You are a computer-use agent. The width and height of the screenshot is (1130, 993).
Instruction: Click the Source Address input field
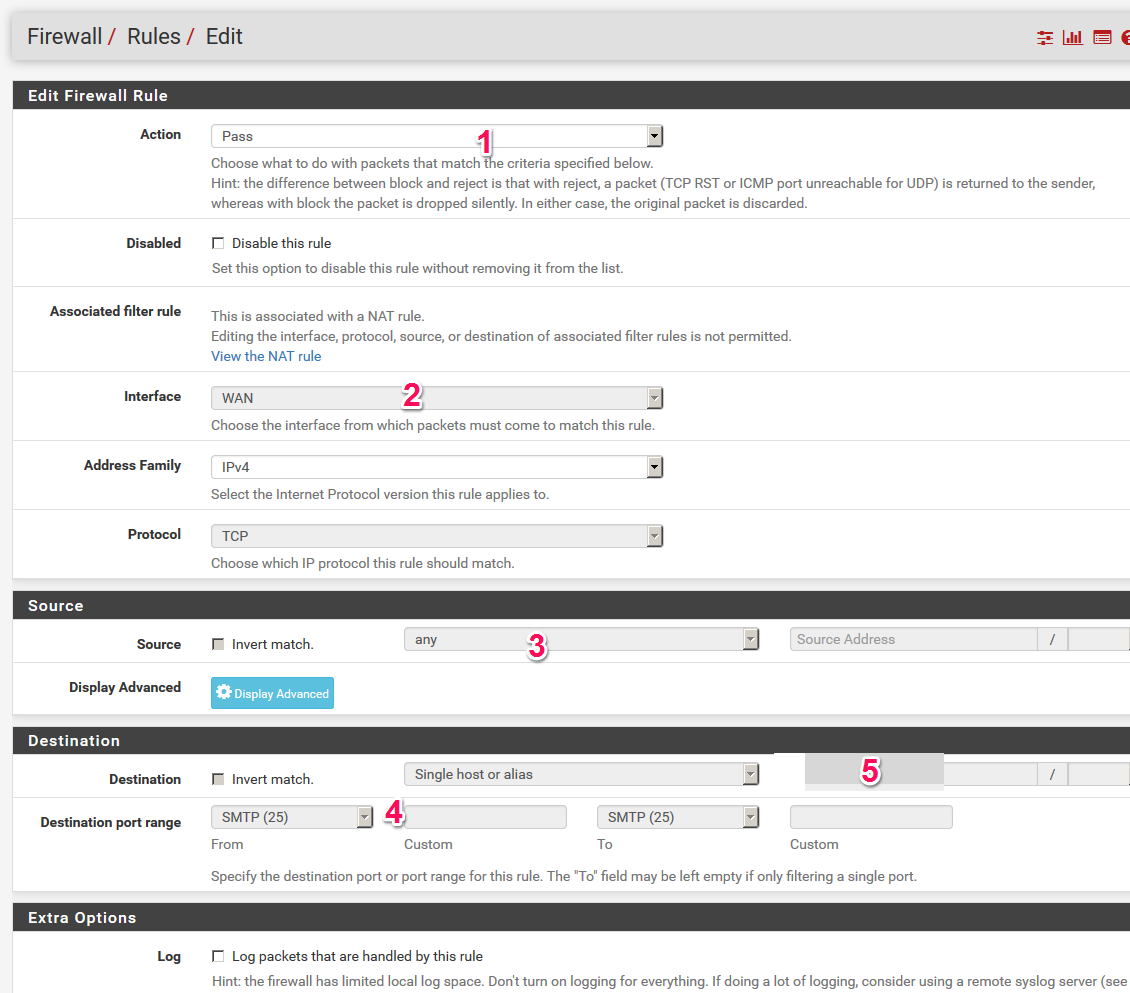[914, 639]
